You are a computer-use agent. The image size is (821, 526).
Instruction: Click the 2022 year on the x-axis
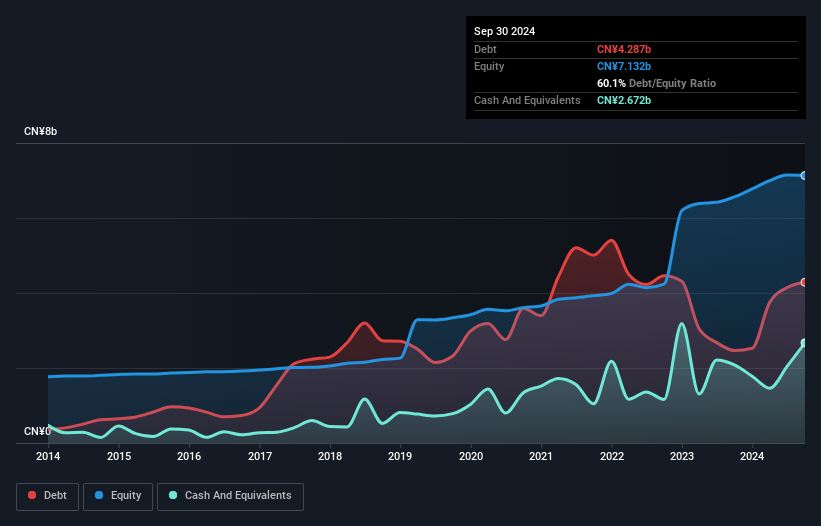[612, 457]
